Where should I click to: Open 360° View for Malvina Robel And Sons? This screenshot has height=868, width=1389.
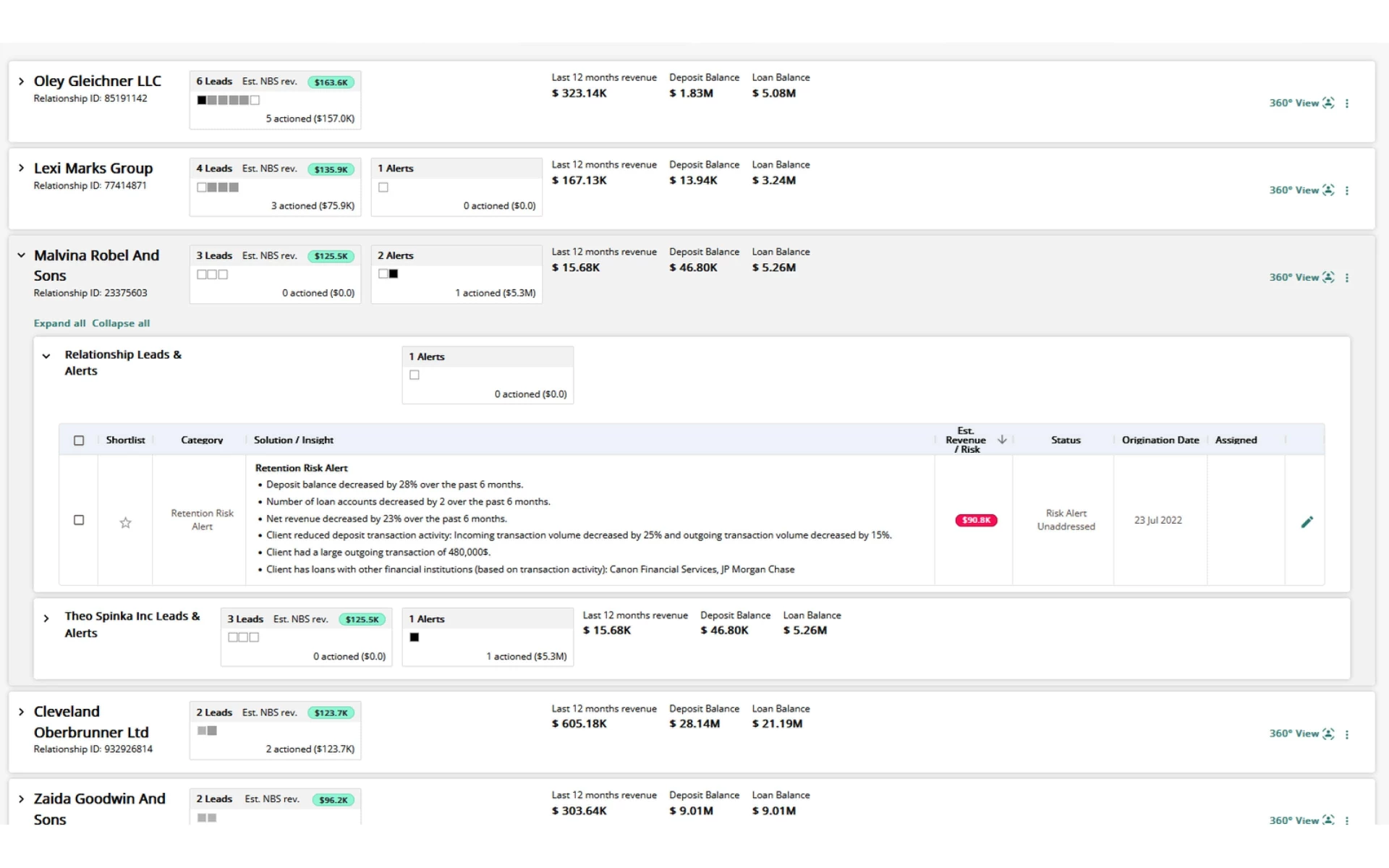coord(1301,277)
